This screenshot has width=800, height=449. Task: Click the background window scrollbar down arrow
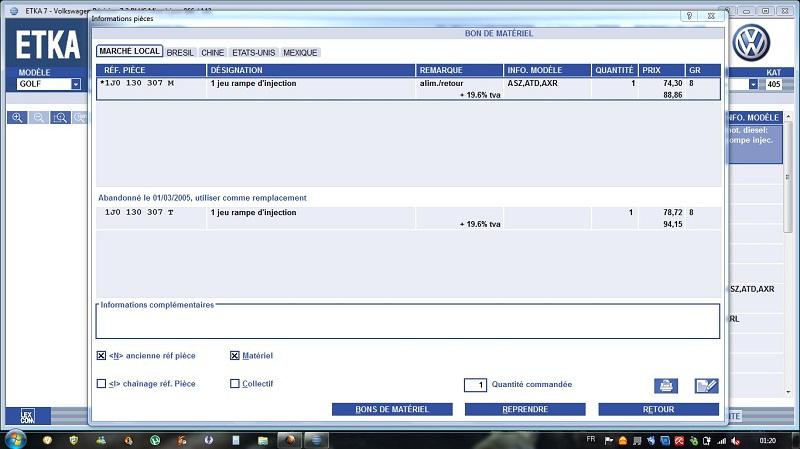pos(789,392)
